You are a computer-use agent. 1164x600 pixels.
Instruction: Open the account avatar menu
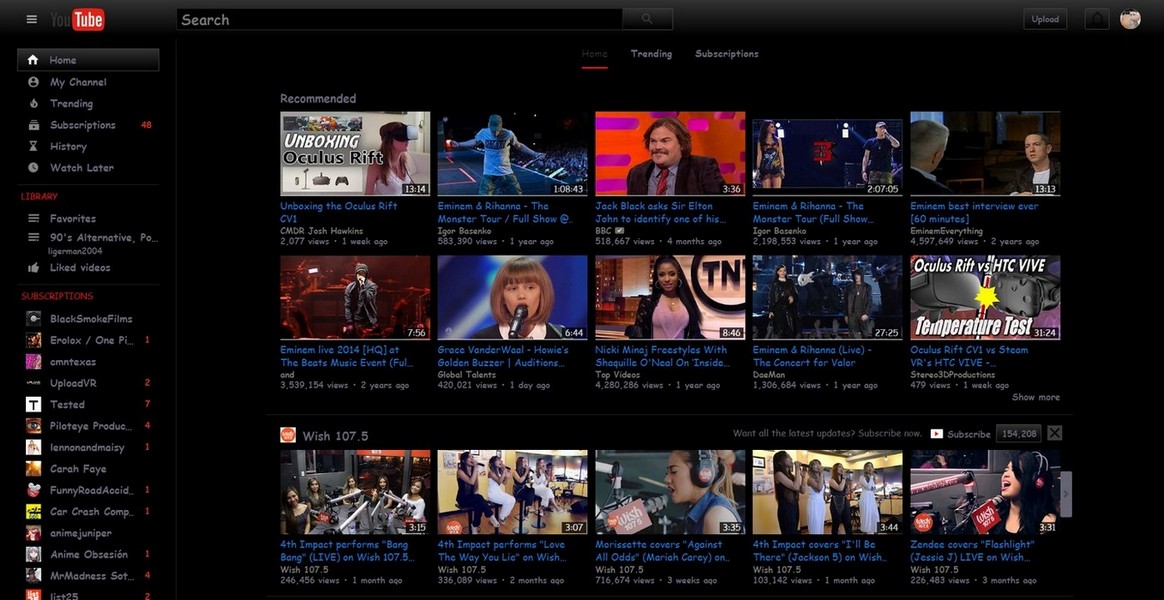pyautogui.click(x=1130, y=19)
